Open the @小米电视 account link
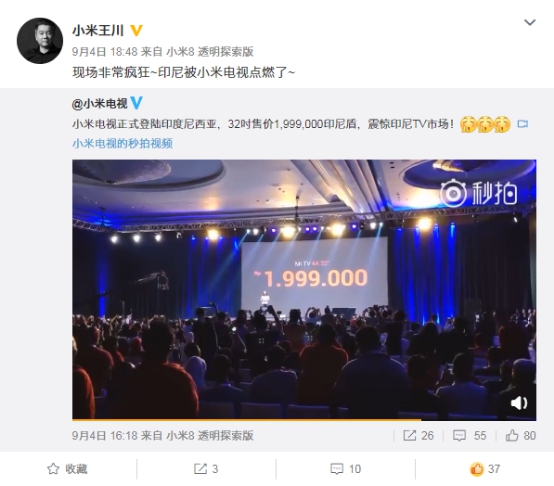 100,103
